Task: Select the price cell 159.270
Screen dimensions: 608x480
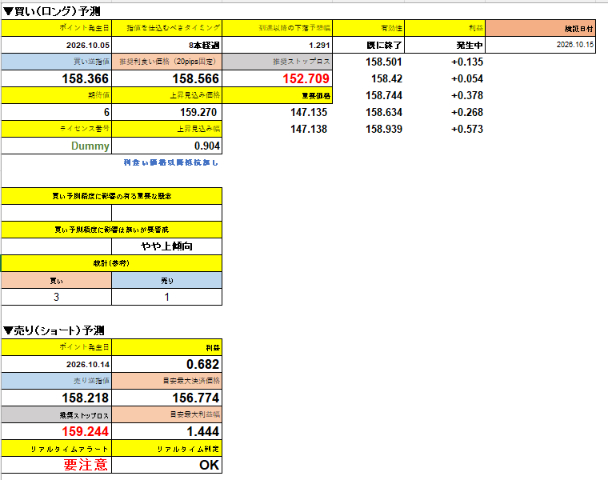Action: (x=167, y=112)
